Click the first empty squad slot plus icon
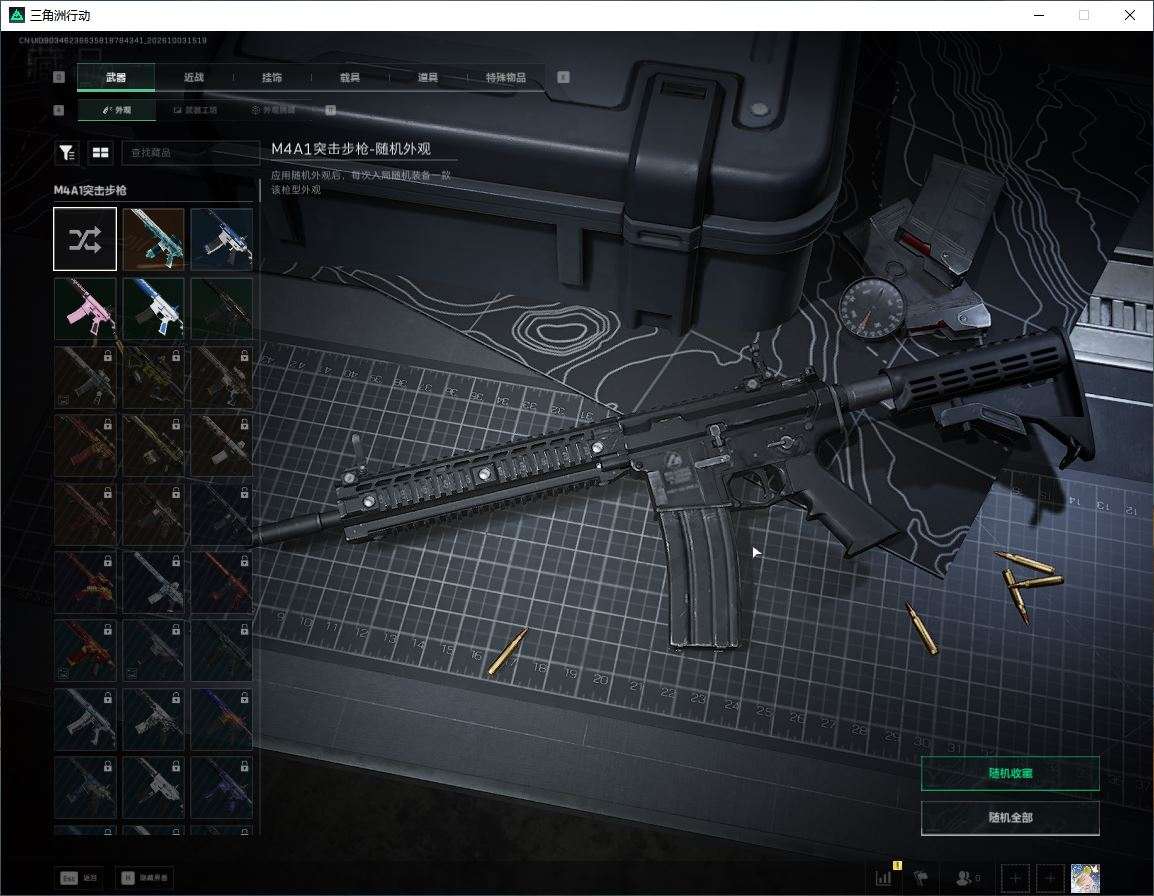Viewport: 1154px width, 896px height. [x=1015, y=878]
